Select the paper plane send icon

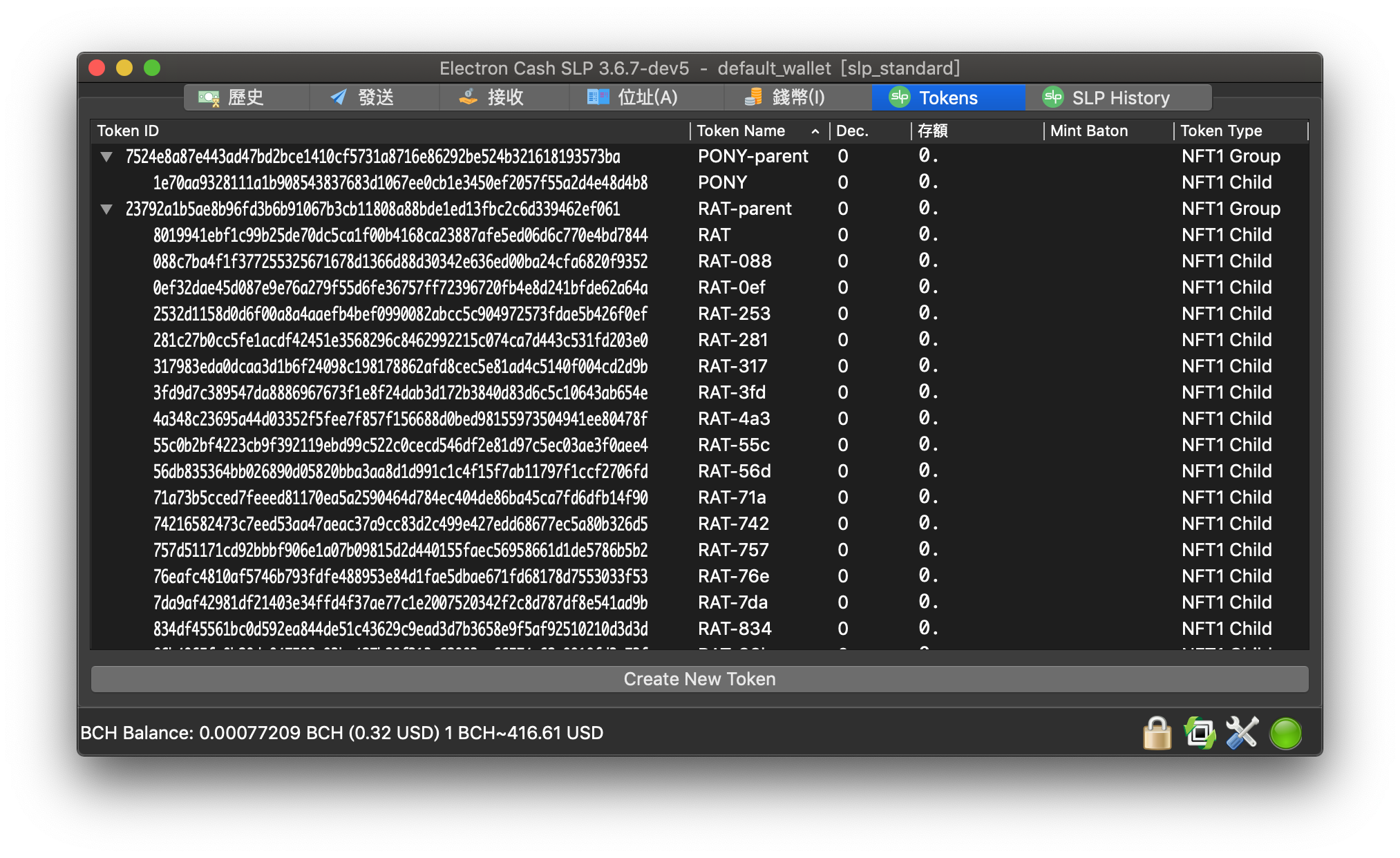339,97
